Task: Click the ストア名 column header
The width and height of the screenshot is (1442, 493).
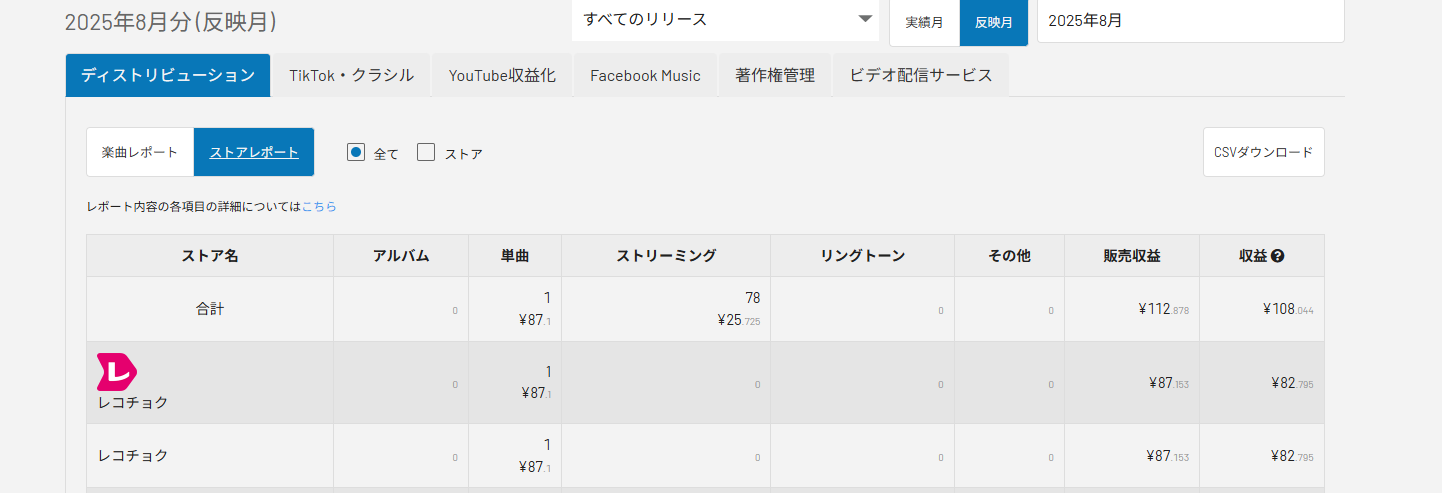Action: pos(210,256)
